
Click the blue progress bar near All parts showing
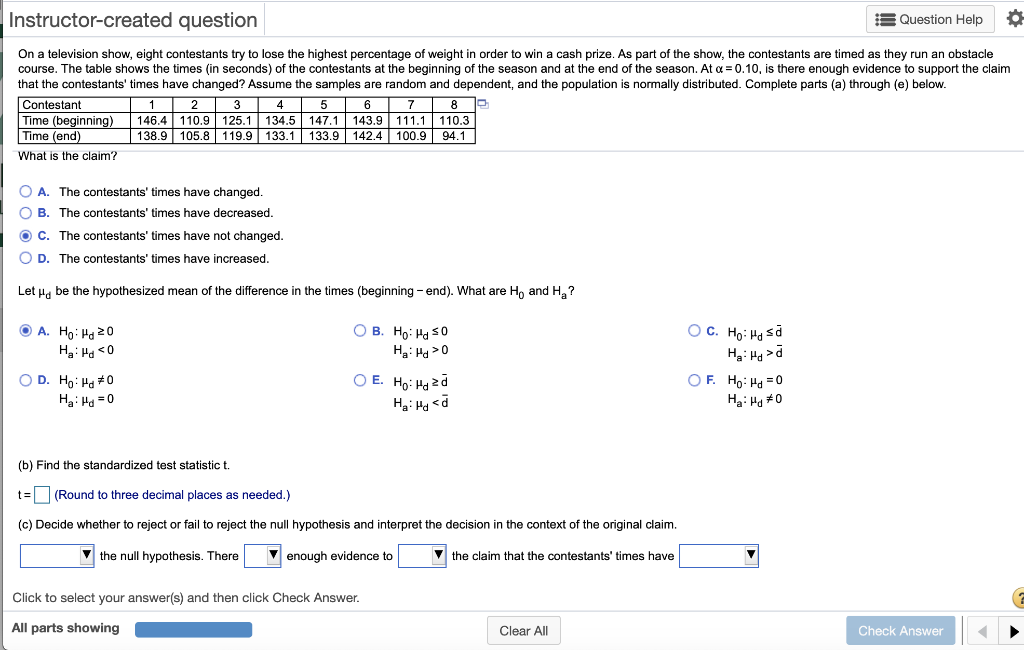[193, 629]
